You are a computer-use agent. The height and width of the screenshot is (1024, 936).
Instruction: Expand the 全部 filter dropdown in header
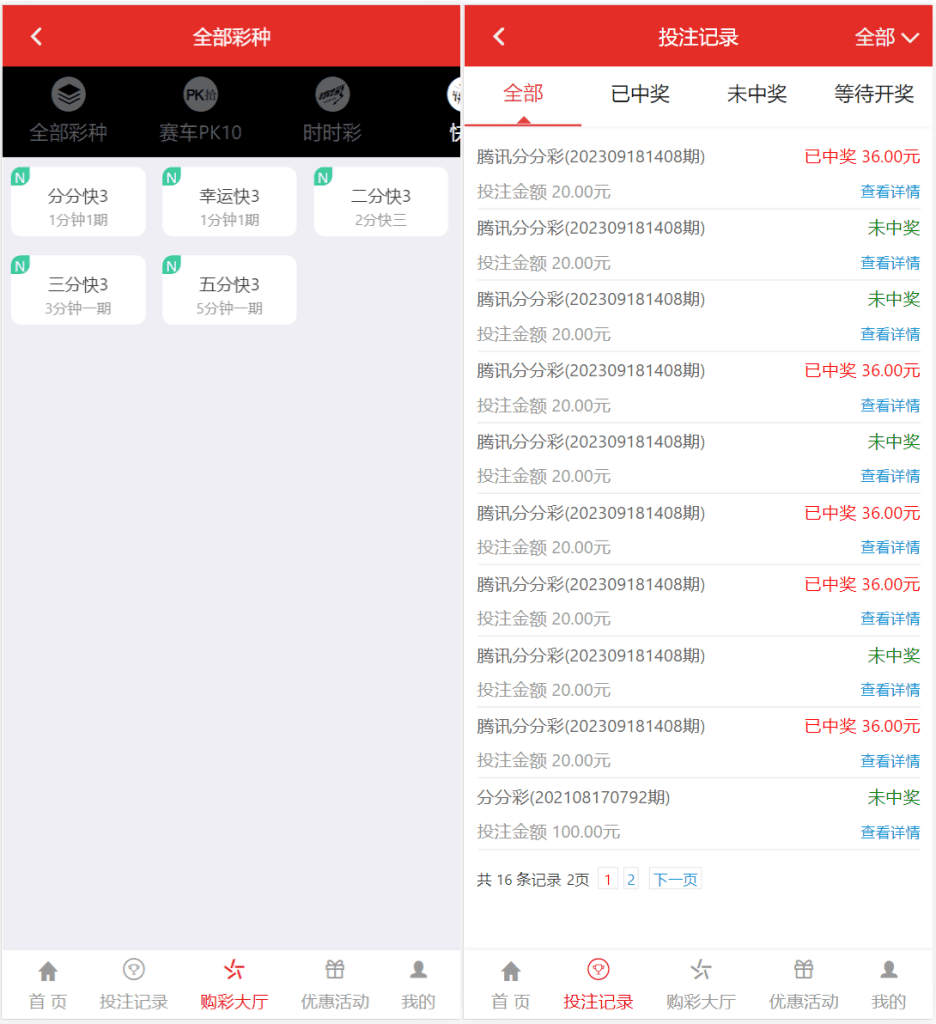[x=886, y=38]
